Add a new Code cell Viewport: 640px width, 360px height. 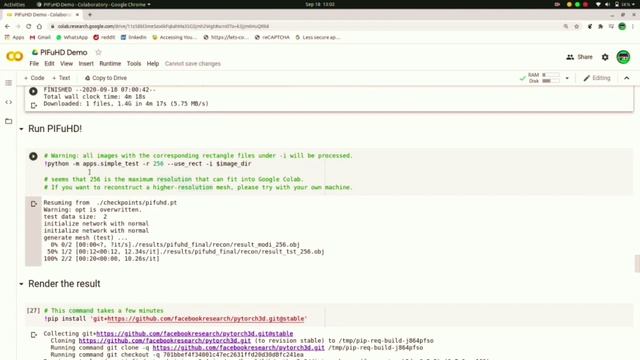[34, 78]
